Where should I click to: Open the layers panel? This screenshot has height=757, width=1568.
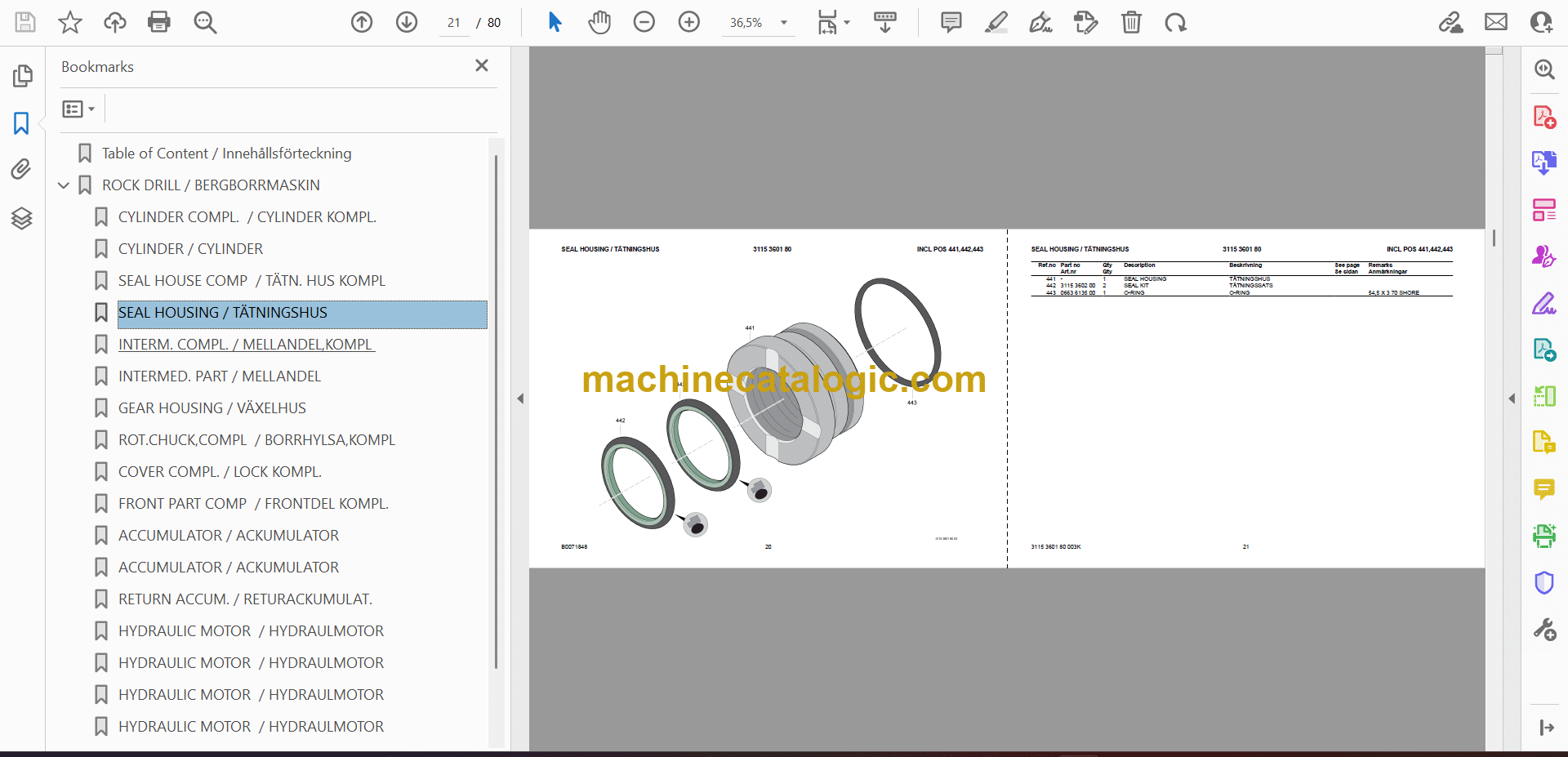click(x=22, y=218)
